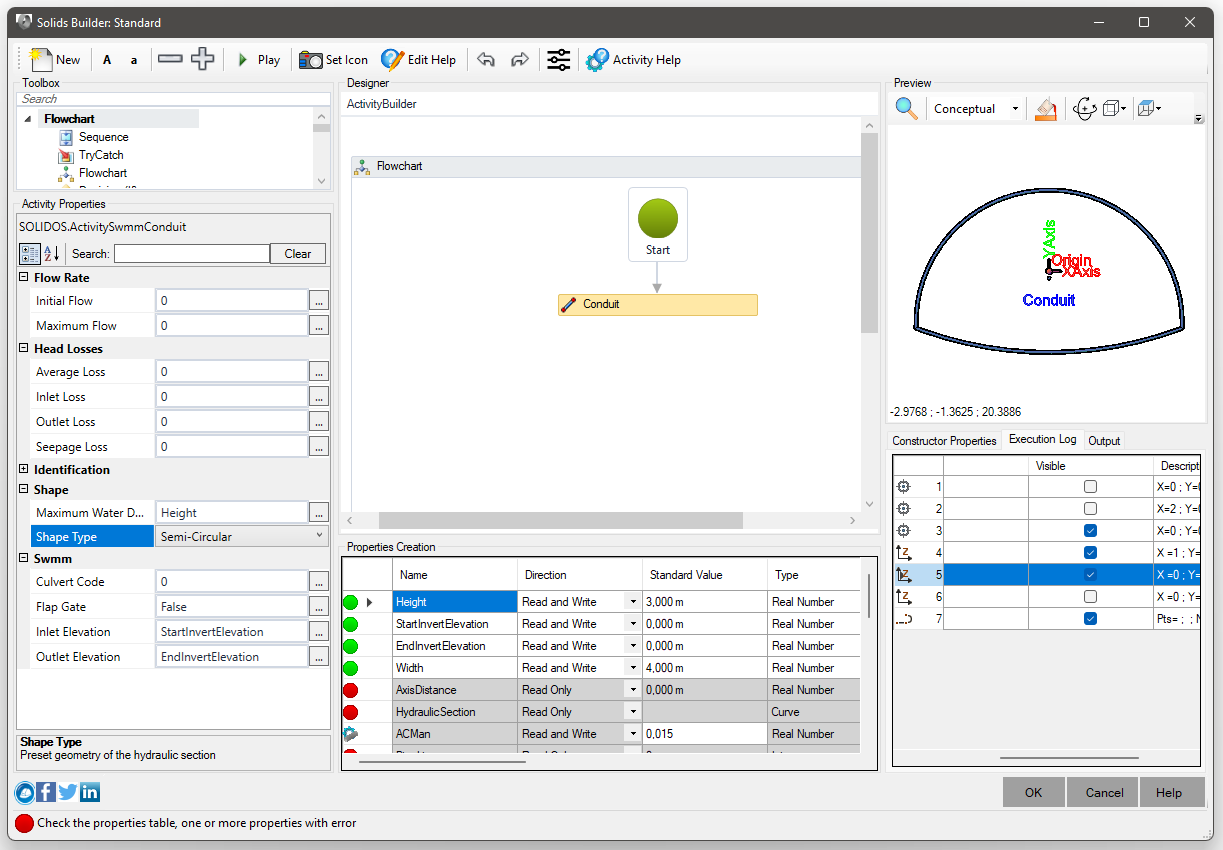Select the Conduit activity node
The width and height of the screenshot is (1223, 850).
point(657,304)
